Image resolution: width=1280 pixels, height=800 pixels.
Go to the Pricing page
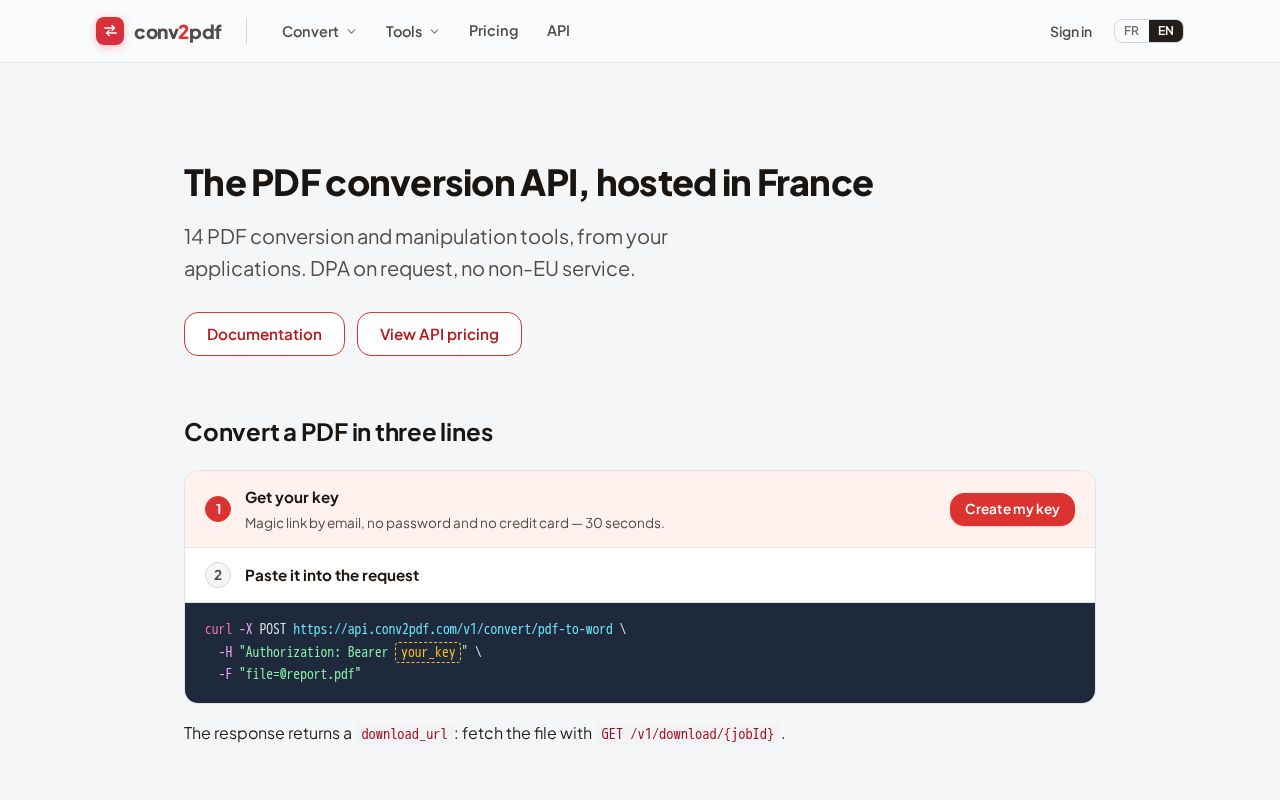[493, 31]
